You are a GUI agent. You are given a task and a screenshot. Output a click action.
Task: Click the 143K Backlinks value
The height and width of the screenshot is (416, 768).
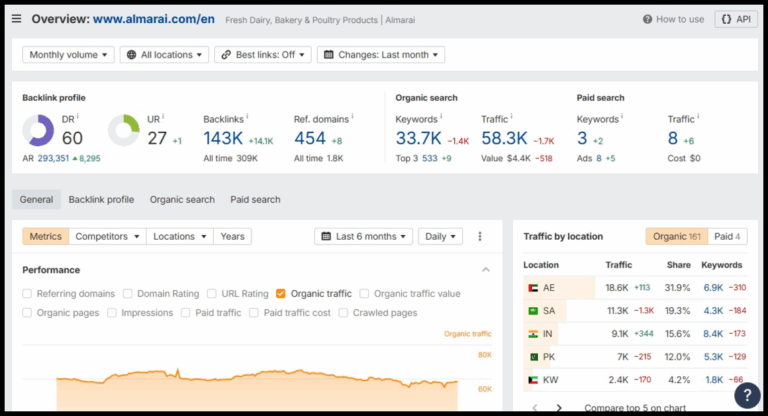223,138
